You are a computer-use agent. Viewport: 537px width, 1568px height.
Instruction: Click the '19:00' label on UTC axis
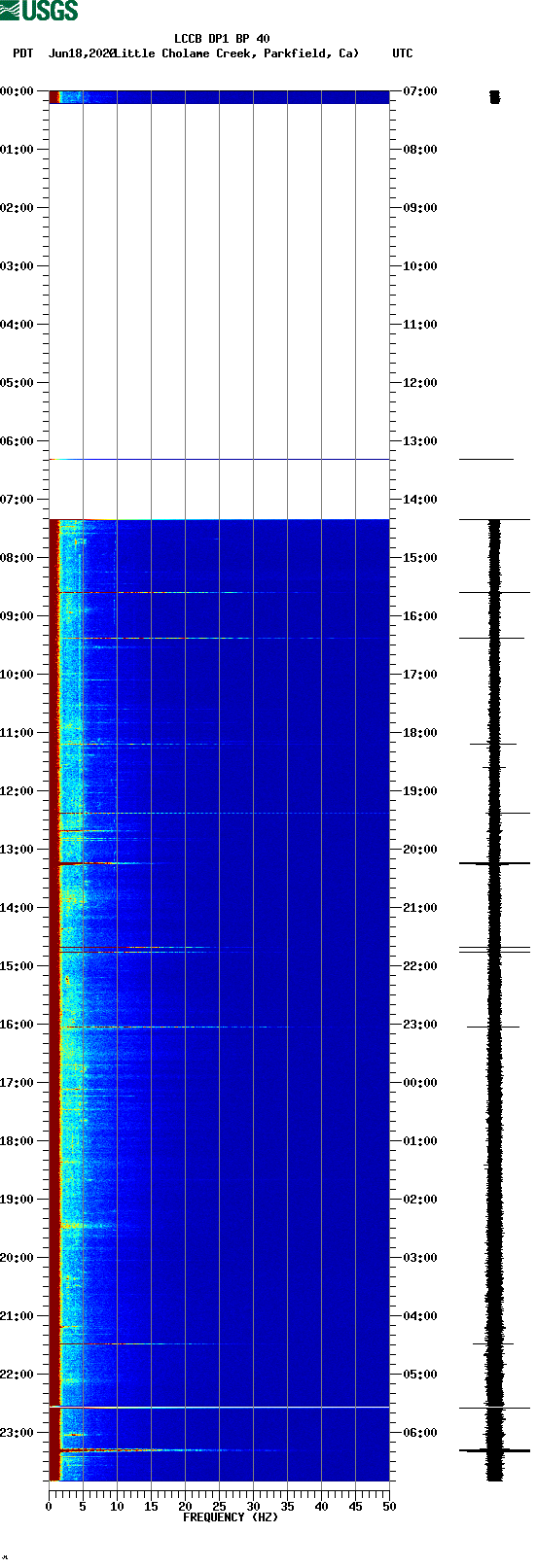click(x=420, y=791)
